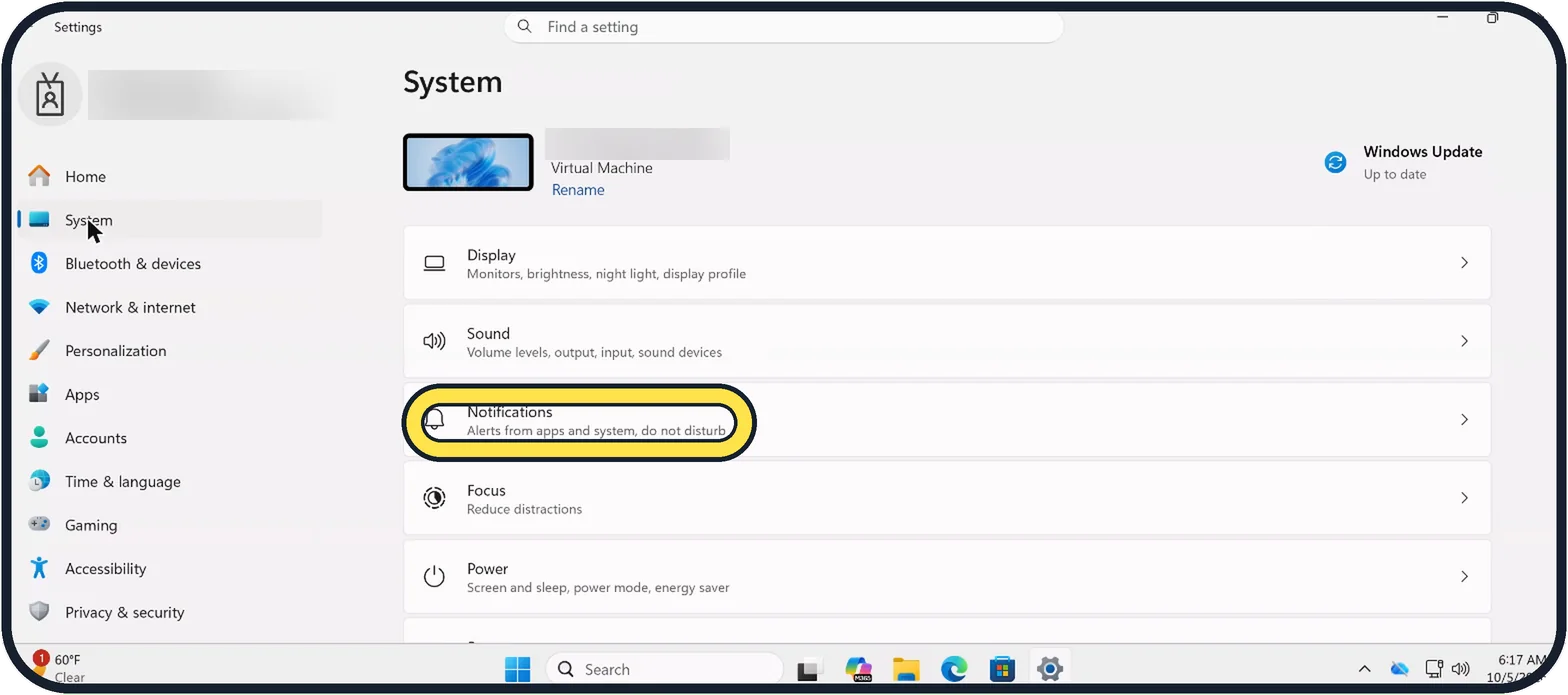
Task: Expand Sound settings via its chevron
Action: (1464, 341)
